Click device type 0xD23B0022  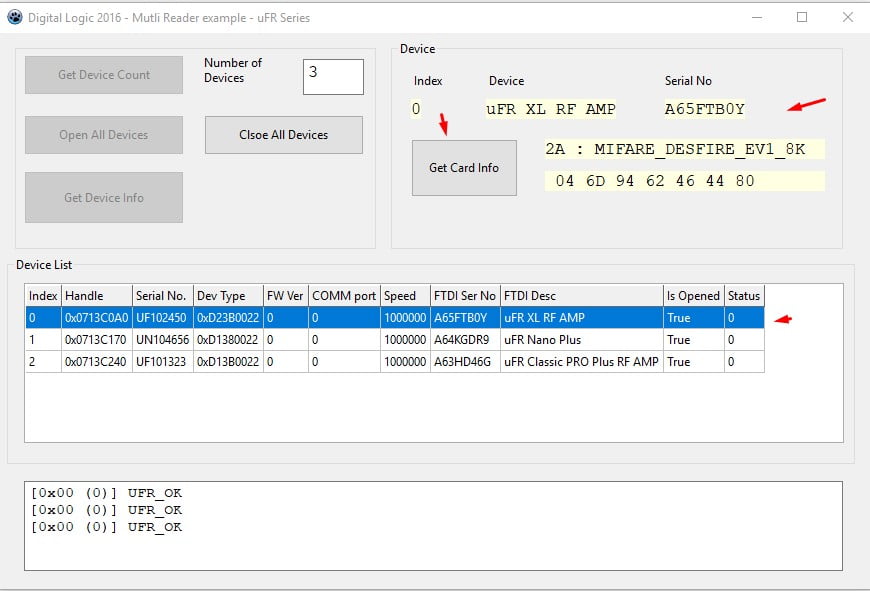(x=228, y=318)
